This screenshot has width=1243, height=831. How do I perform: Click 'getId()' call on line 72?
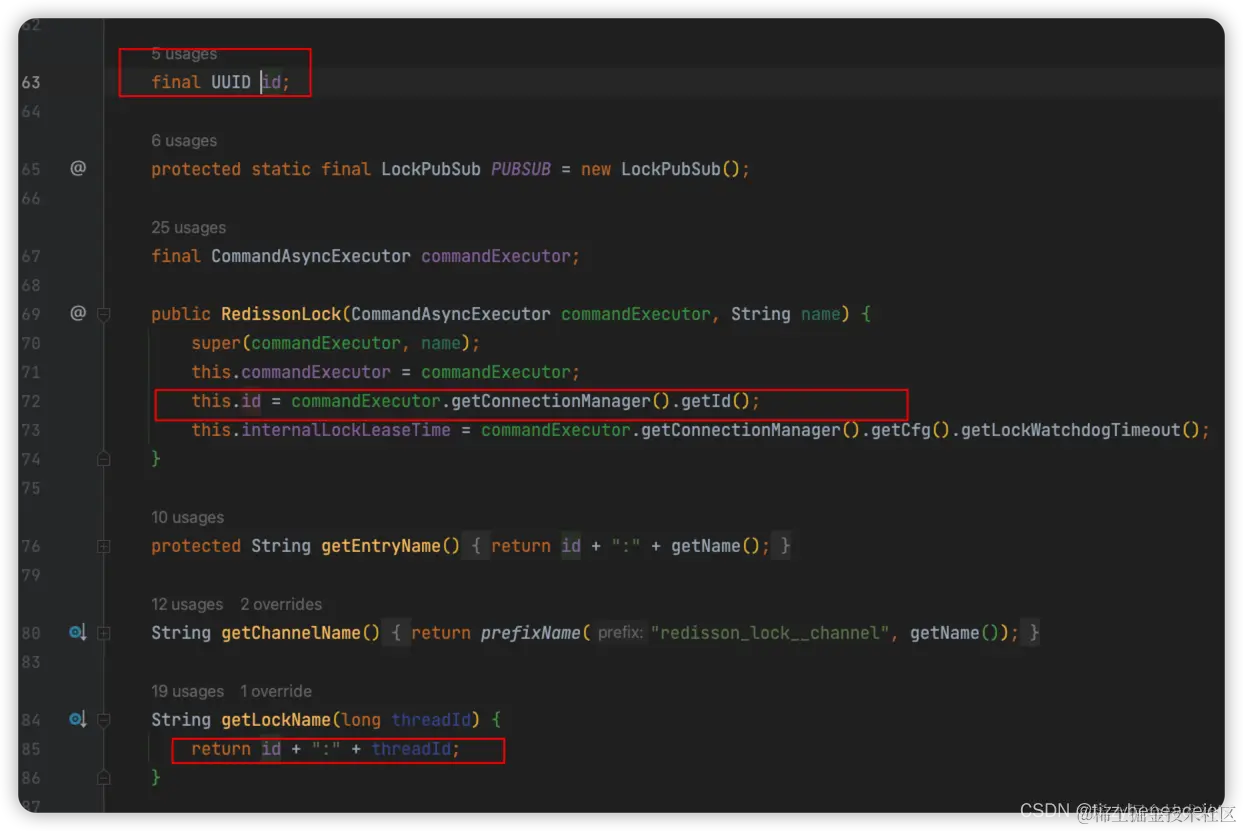coord(715,401)
